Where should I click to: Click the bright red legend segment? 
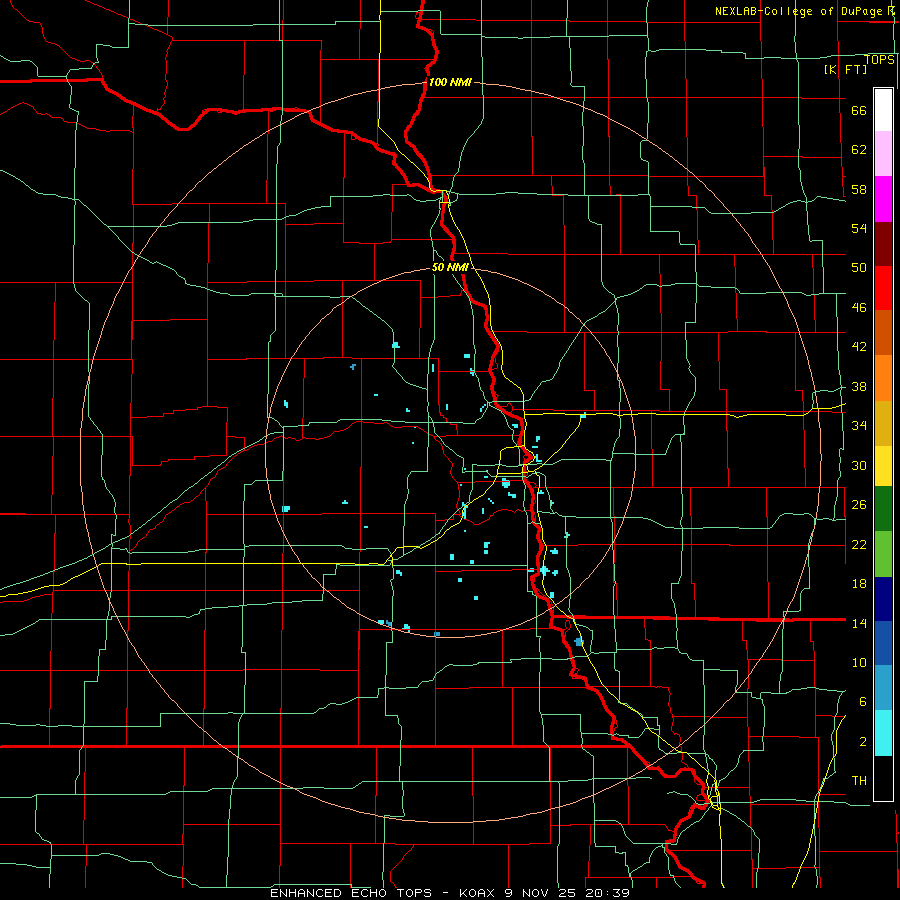pyautogui.click(x=883, y=289)
